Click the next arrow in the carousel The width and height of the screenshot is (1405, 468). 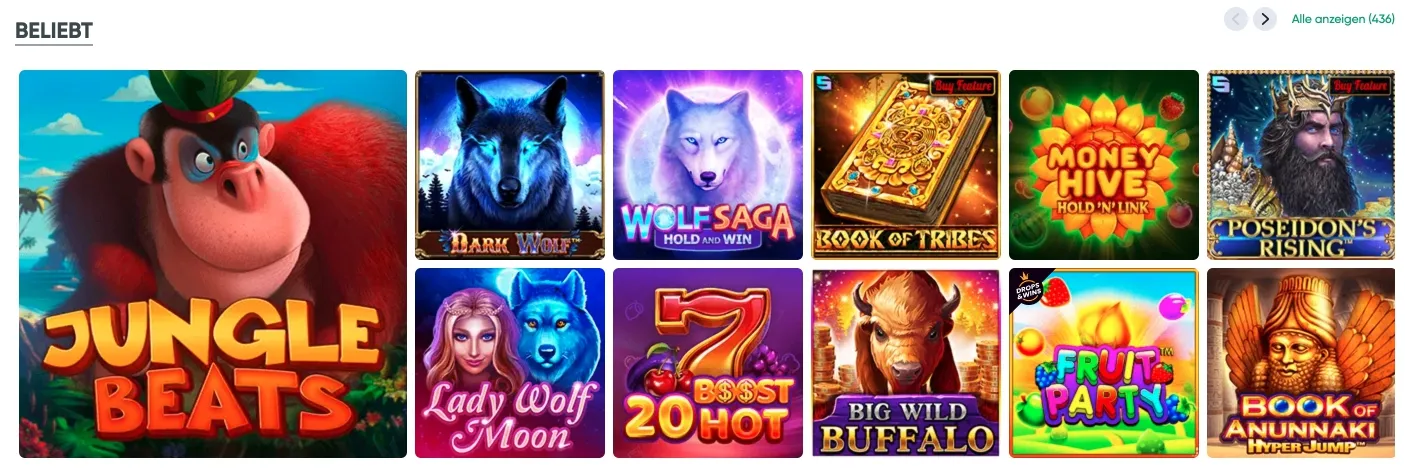tap(1265, 19)
